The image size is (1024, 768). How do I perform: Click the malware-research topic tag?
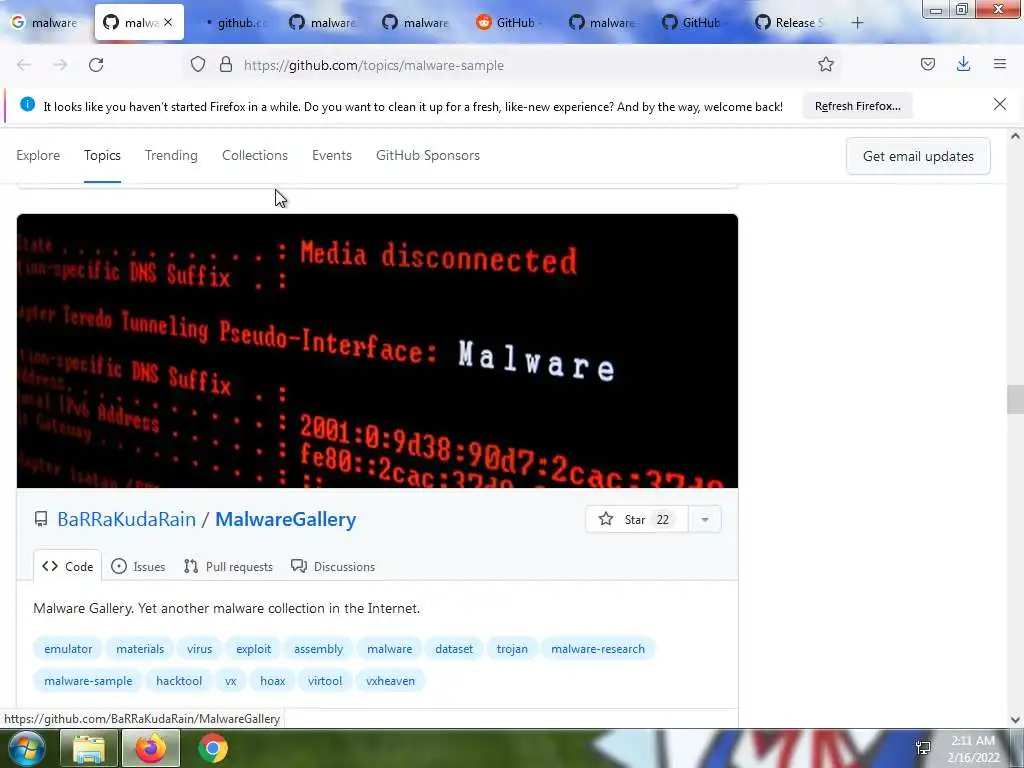coord(598,648)
